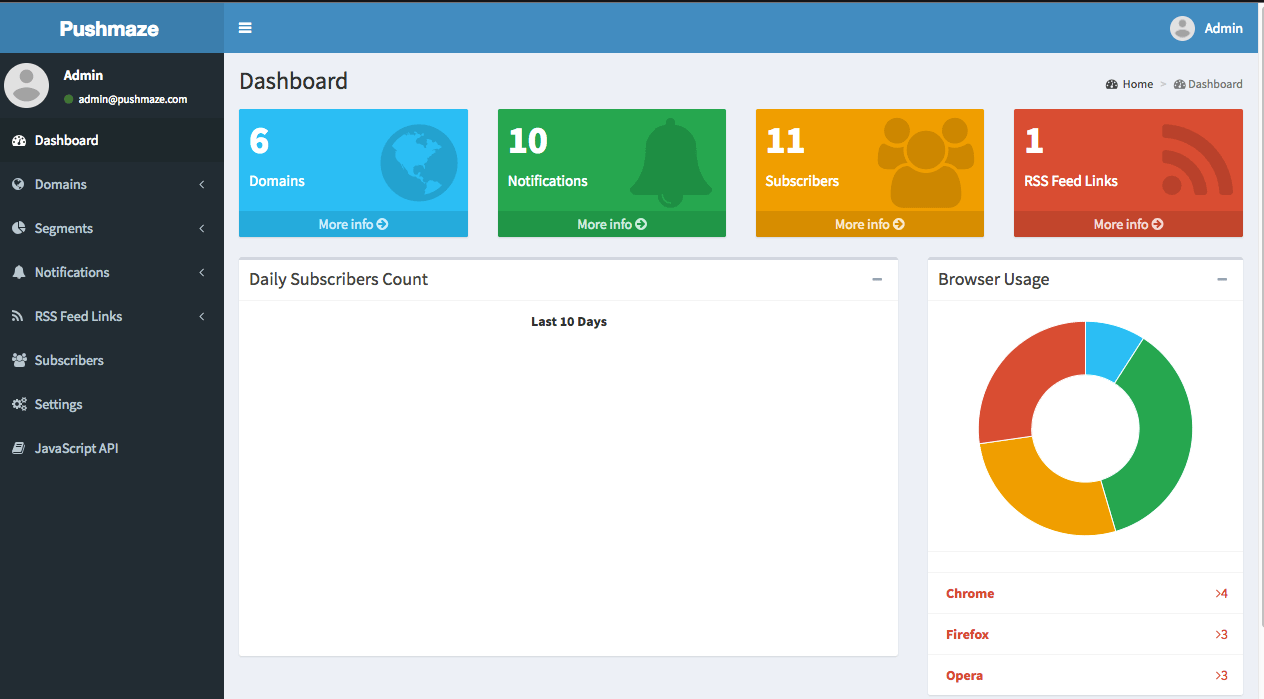
Task: Click the RSS Feed Links sidebar icon
Action: tap(17, 316)
